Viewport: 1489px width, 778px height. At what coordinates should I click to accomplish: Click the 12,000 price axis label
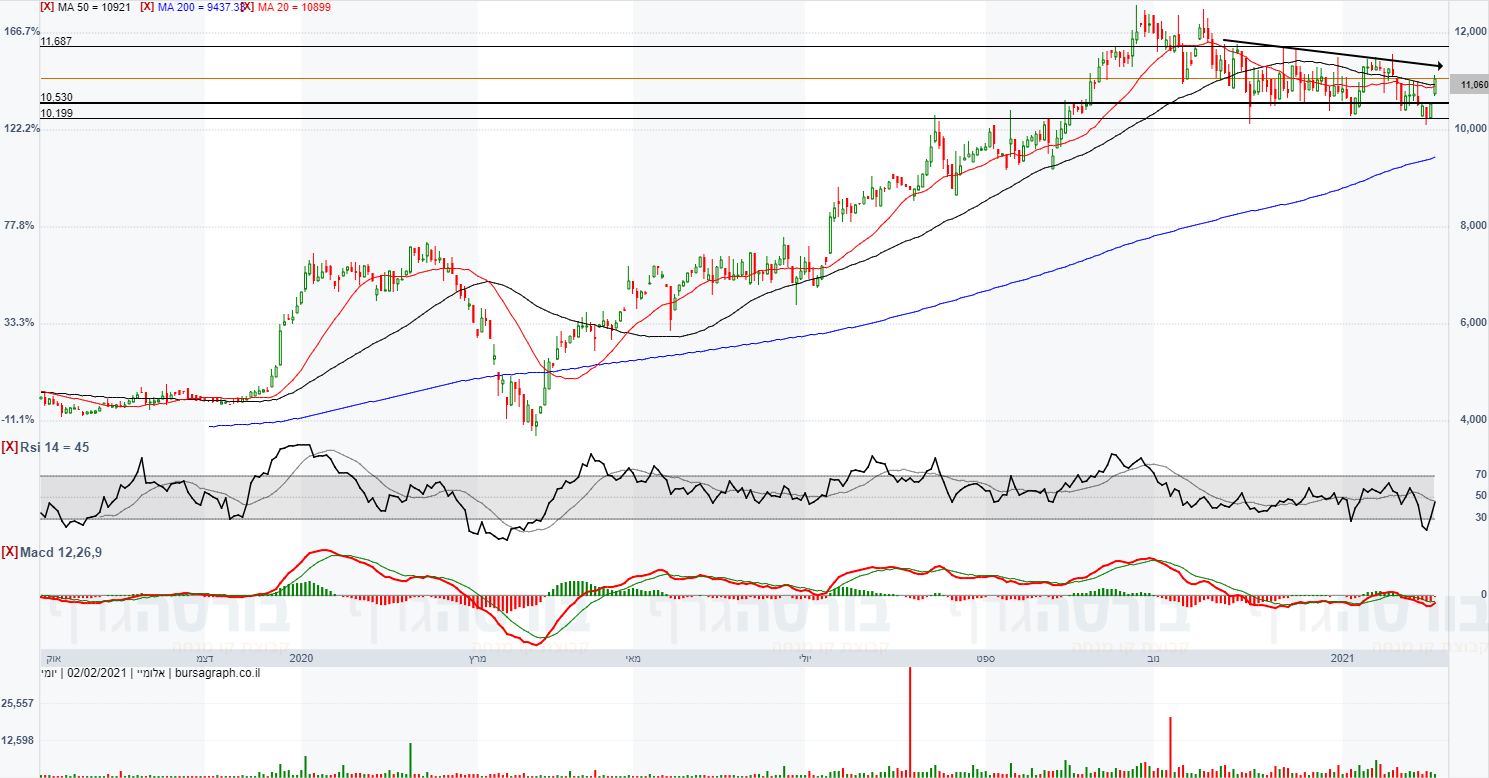(1471, 32)
